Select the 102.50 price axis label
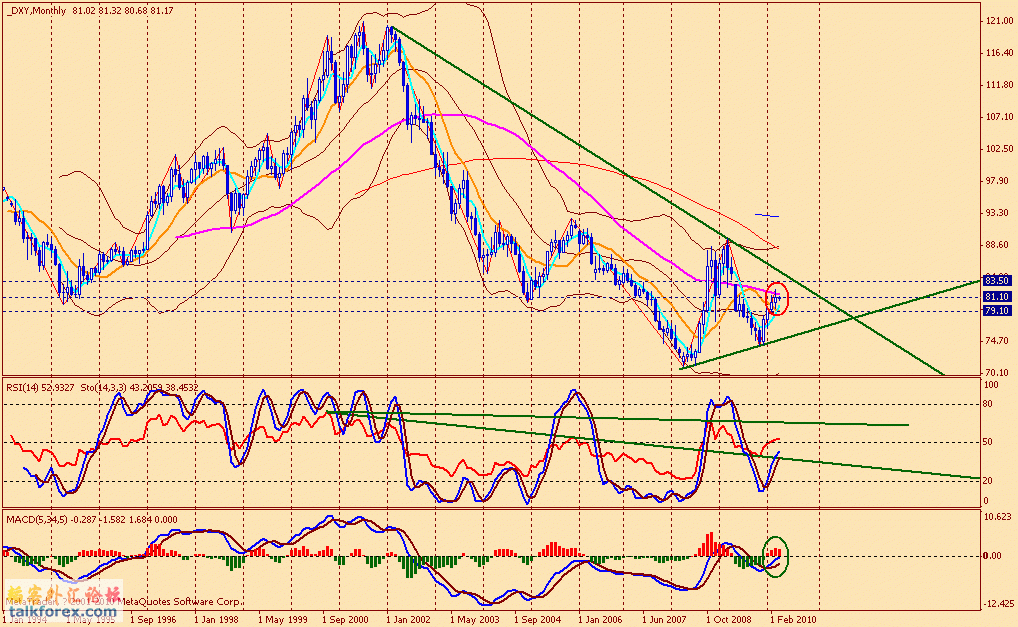1018x627 pixels. (x=999, y=149)
